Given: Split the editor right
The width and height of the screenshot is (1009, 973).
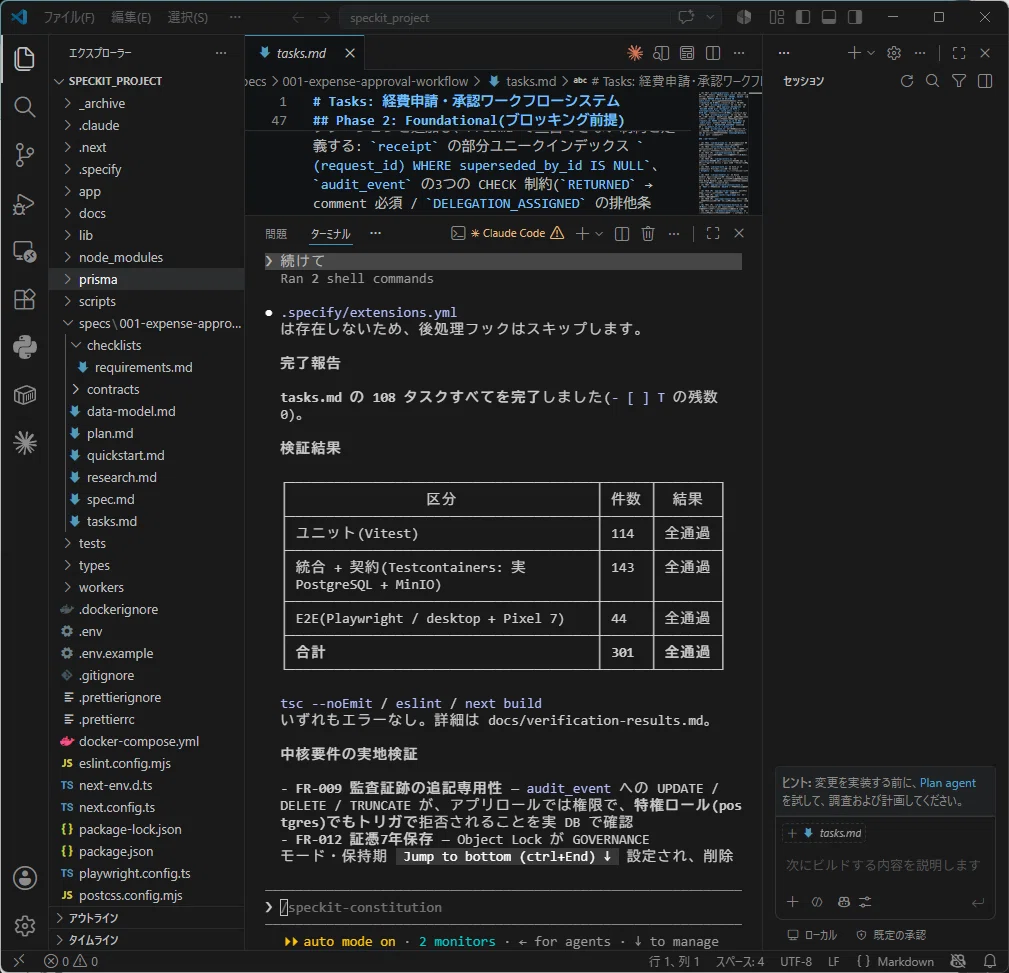Looking at the screenshot, I should [713, 53].
